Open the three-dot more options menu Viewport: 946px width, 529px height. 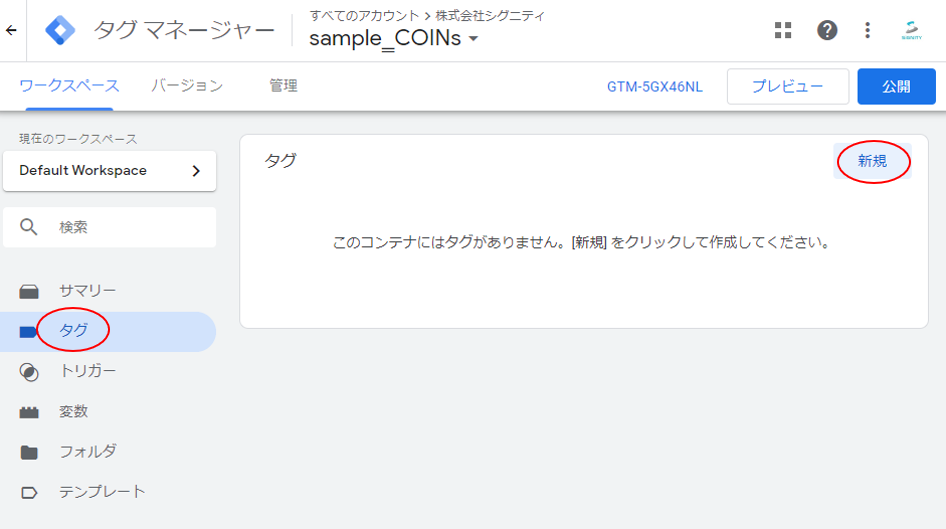[868, 30]
